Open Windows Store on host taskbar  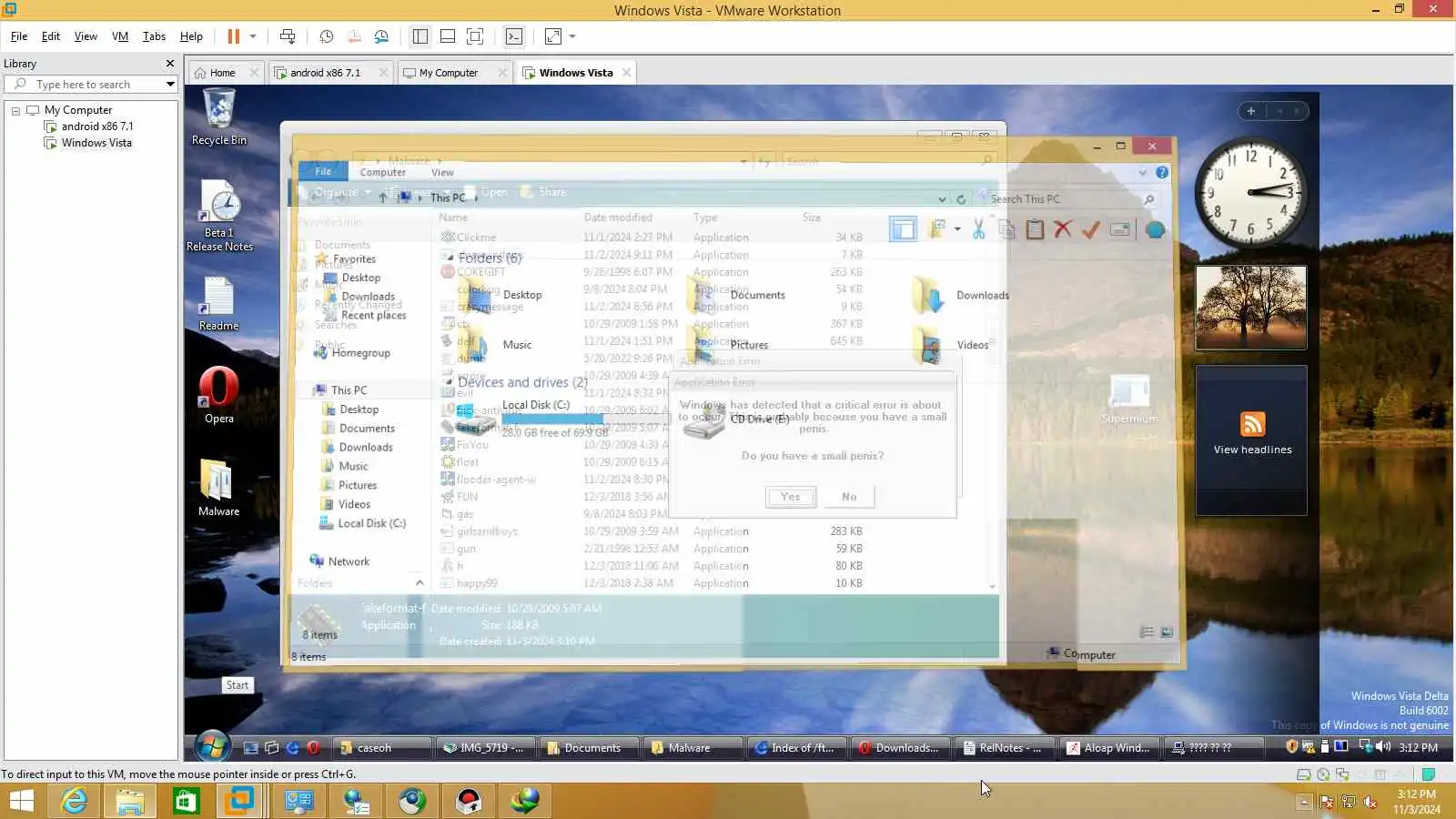[x=187, y=801]
